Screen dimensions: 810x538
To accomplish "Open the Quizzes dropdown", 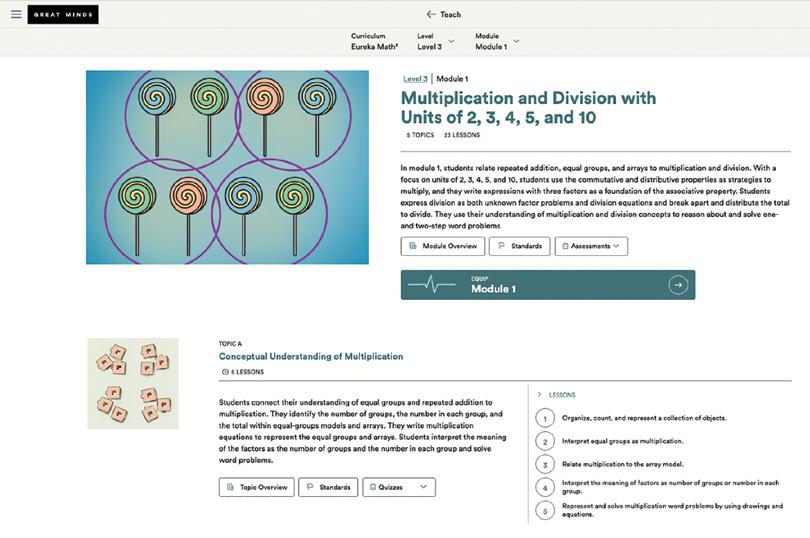I will [399, 487].
